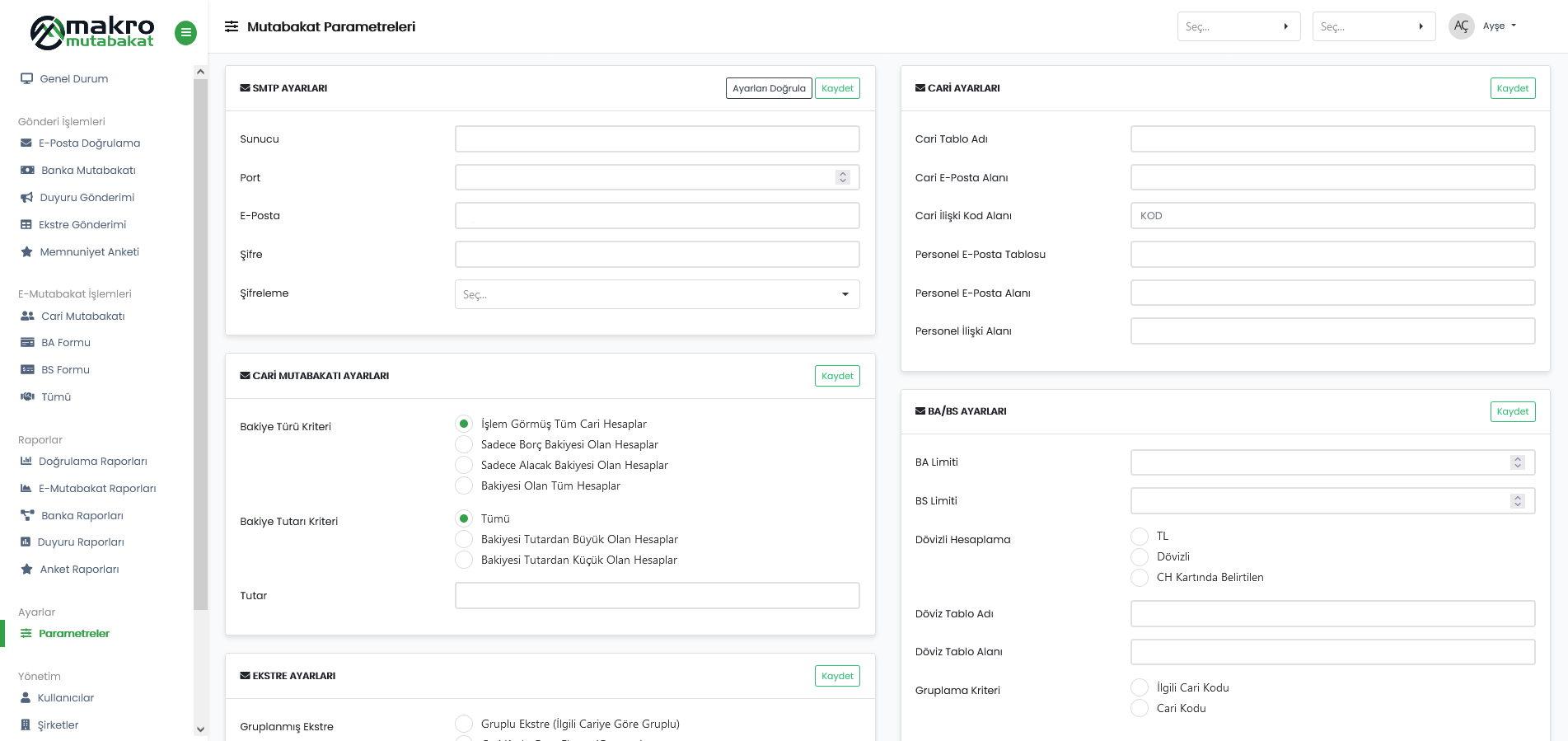1568x741 pixels.
Task: Expand the Ayşe user menu
Action: [x=1500, y=26]
